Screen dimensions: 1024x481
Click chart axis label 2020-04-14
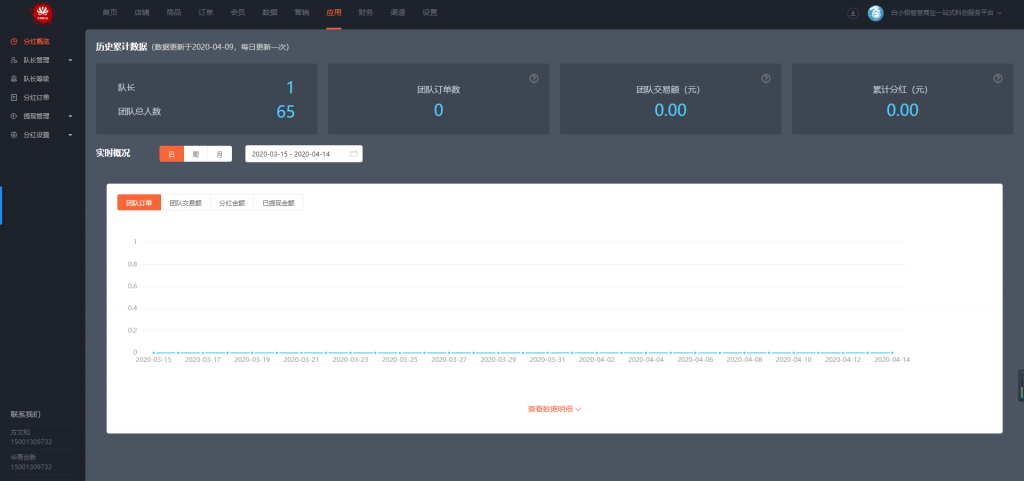(892, 360)
